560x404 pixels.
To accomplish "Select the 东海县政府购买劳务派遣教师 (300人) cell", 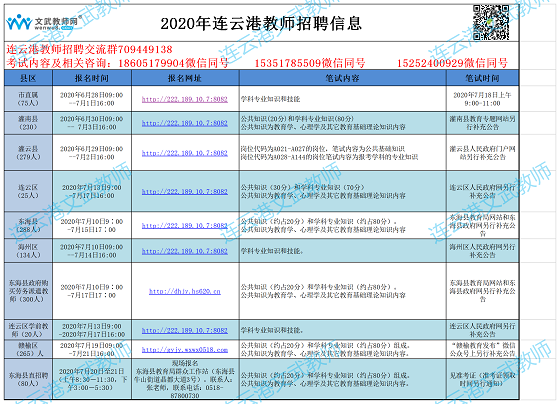I will pyautogui.click(x=28, y=291).
